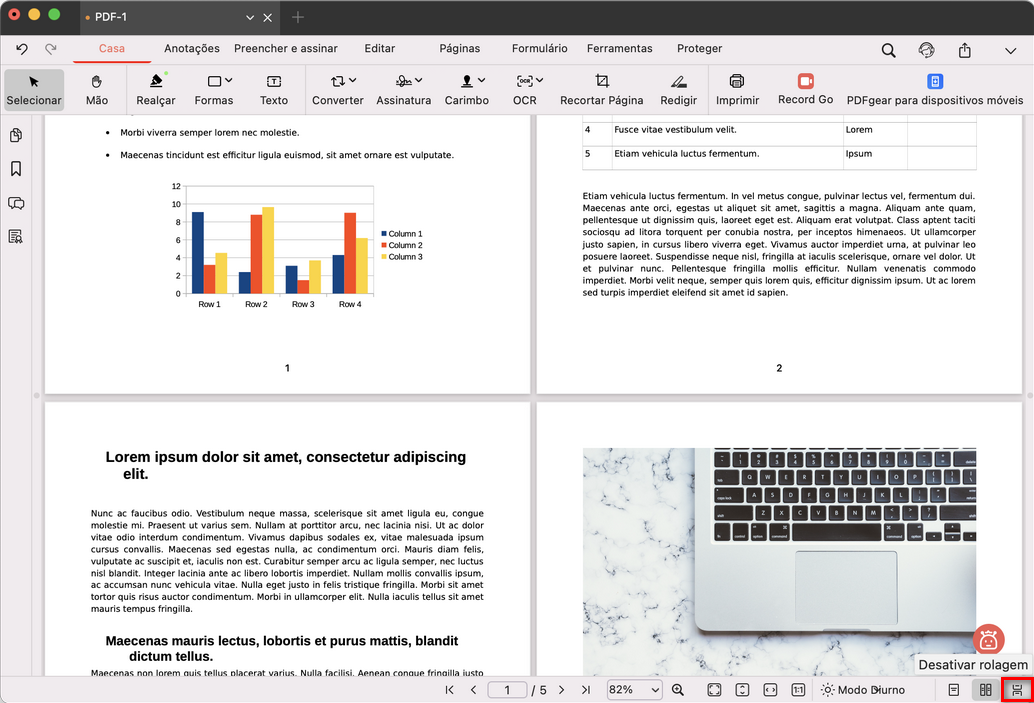The height and width of the screenshot is (703, 1034).
Task: Go to the first page
Action: [450, 690]
